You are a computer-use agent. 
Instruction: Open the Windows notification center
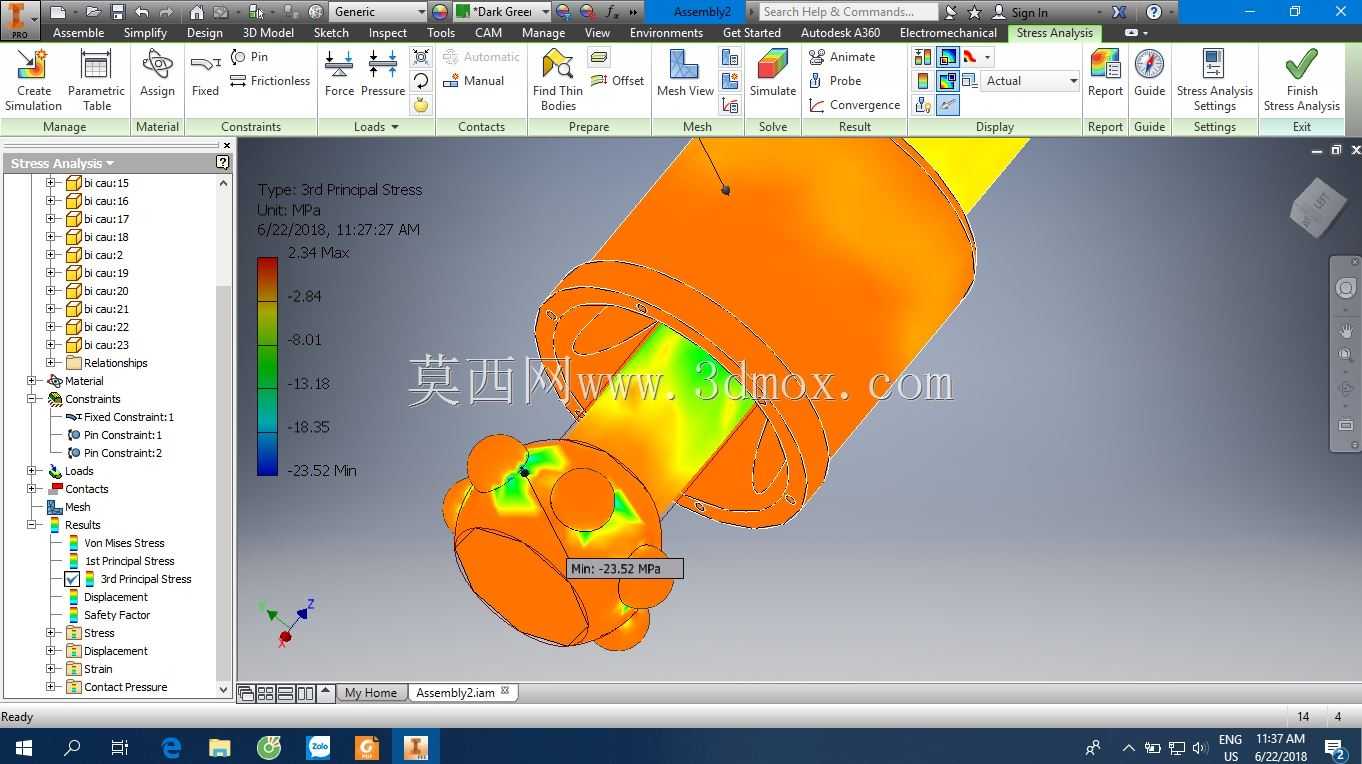pos(1334,747)
